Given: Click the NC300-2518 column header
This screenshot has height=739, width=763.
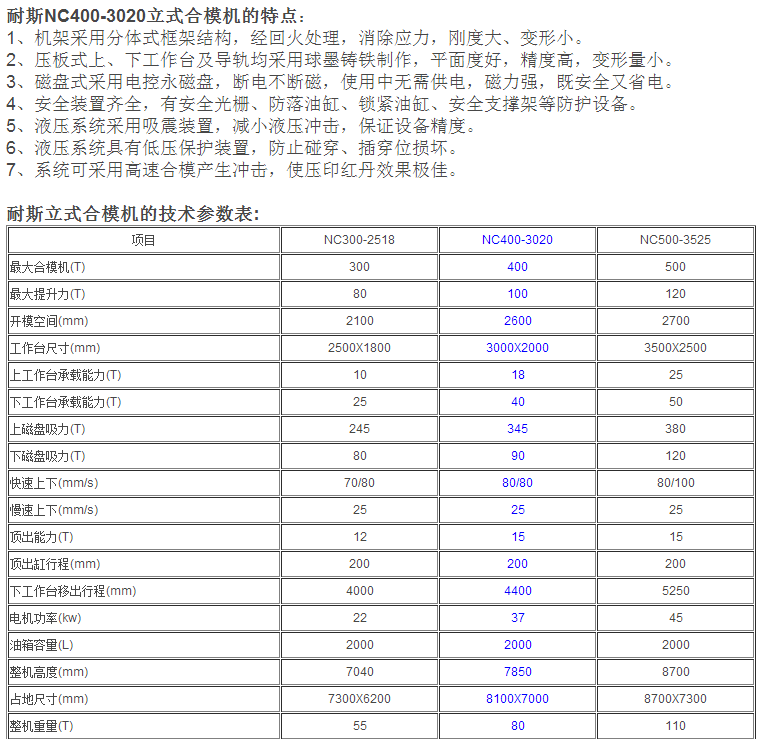Looking at the screenshot, I should [359, 240].
